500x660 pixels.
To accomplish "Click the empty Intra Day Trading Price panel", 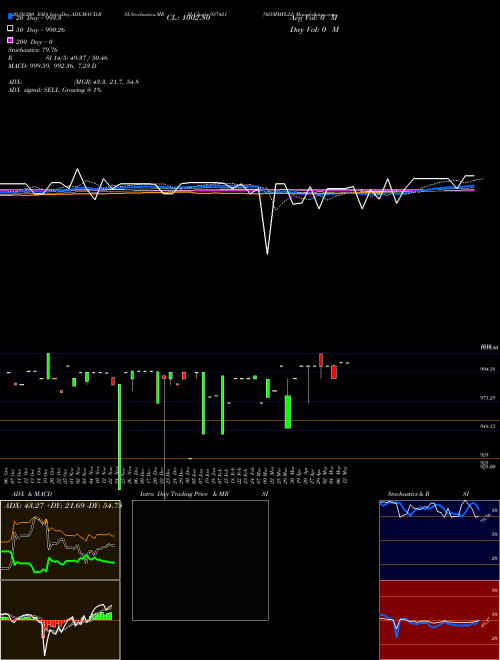I will 200,560.
